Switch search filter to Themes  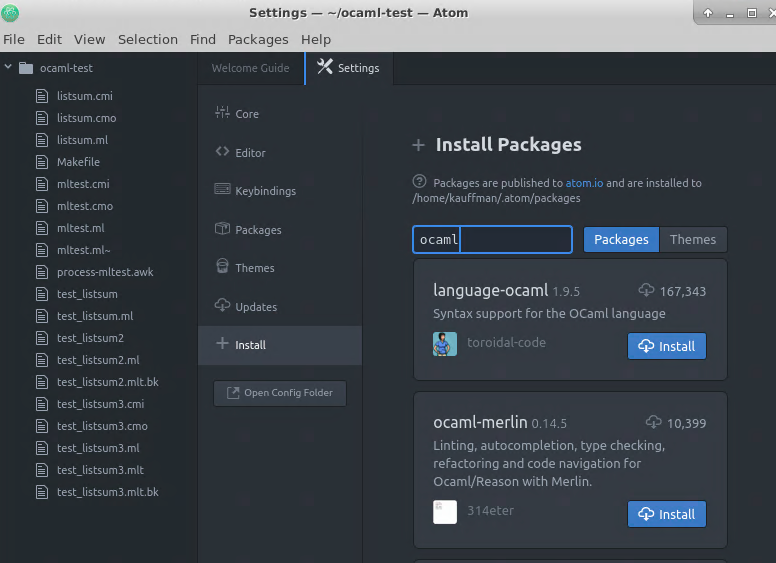(x=692, y=240)
